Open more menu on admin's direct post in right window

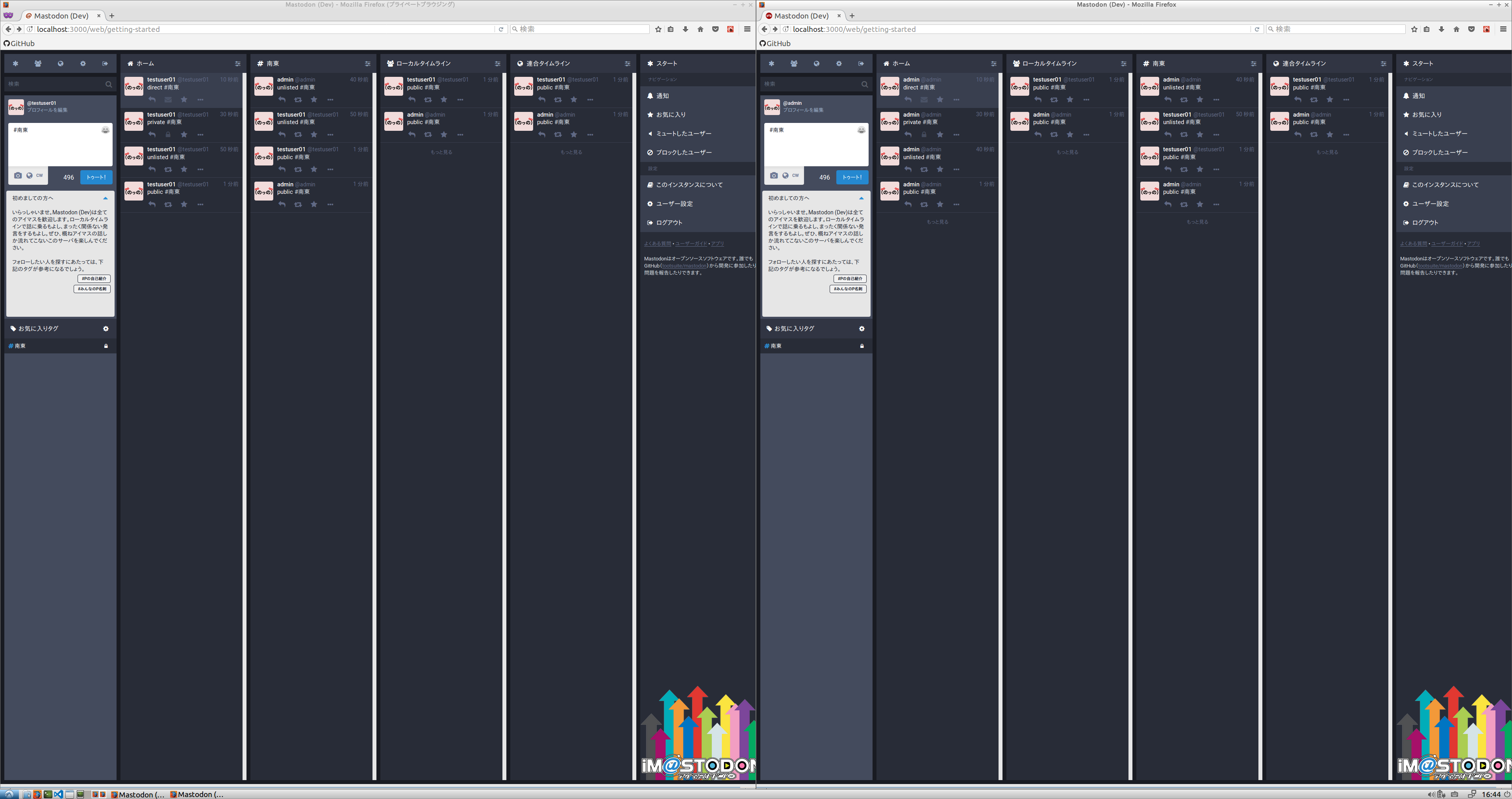pos(956,100)
